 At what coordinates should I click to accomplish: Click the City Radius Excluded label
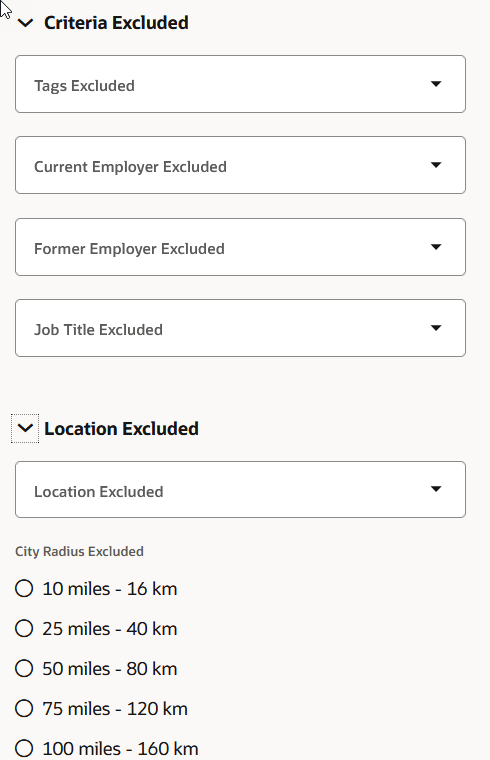coord(79,552)
